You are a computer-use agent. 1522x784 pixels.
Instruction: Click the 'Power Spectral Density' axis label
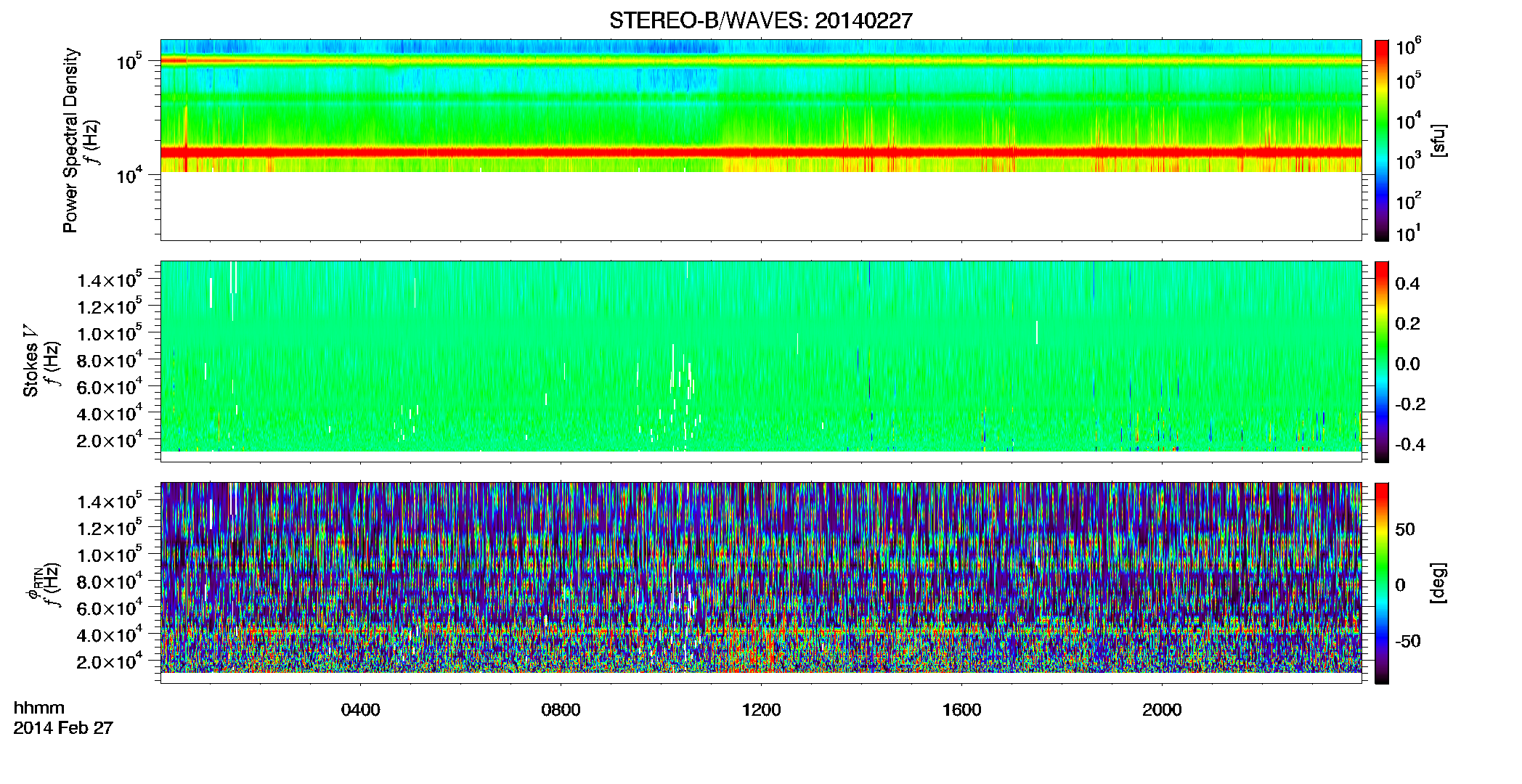tap(70, 140)
